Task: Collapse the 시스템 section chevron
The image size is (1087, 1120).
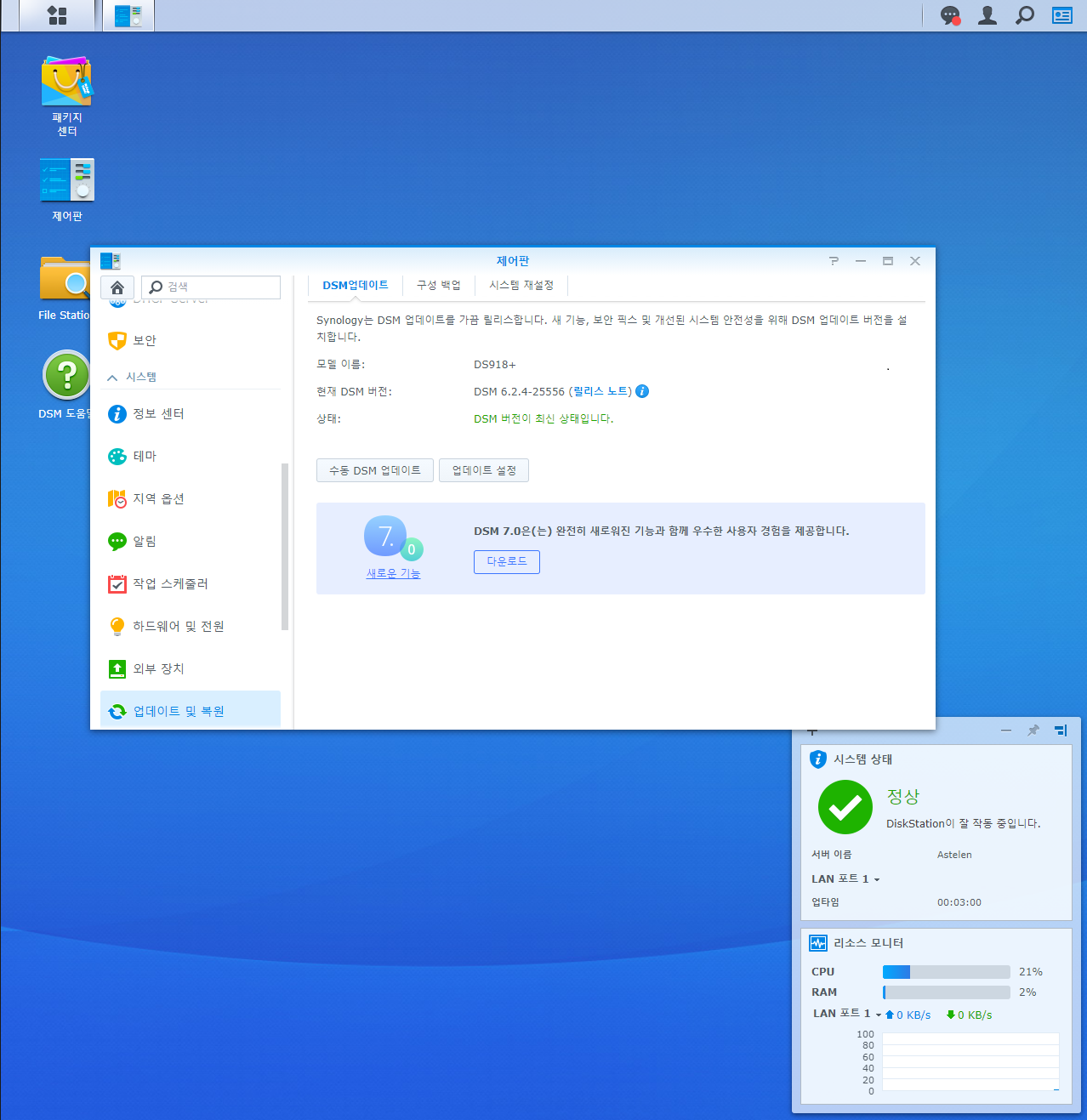Action: click(x=112, y=378)
